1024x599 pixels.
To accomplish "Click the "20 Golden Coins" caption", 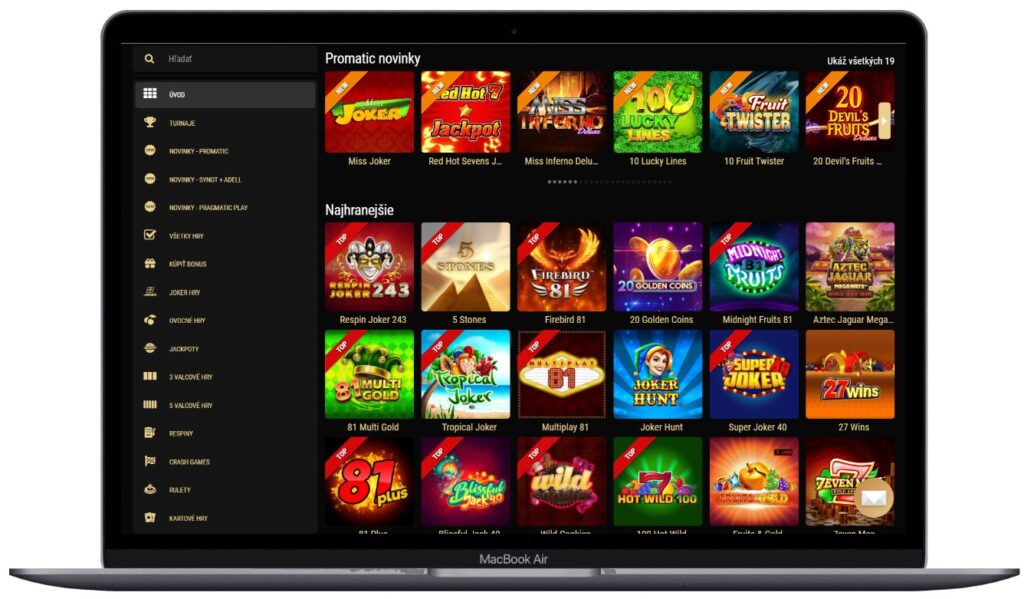I will point(662,319).
